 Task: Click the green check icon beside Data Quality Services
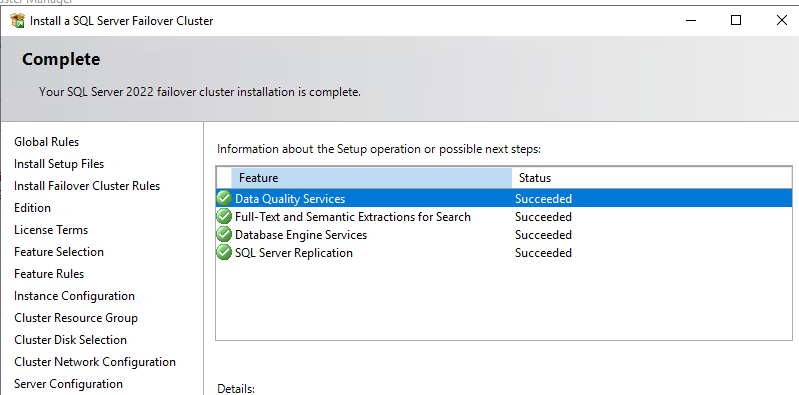[224, 198]
